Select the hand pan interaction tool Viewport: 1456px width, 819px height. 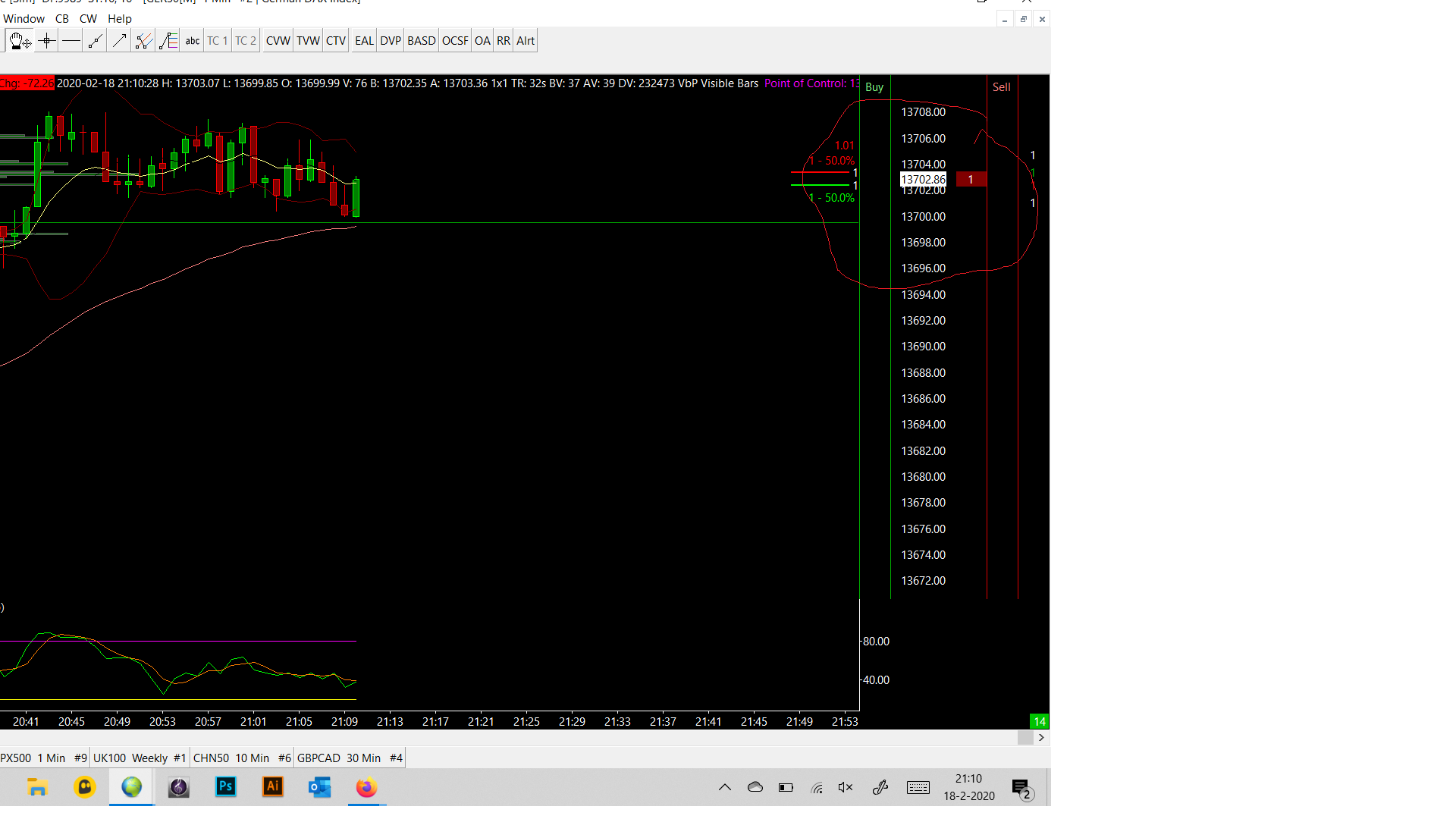[20, 41]
